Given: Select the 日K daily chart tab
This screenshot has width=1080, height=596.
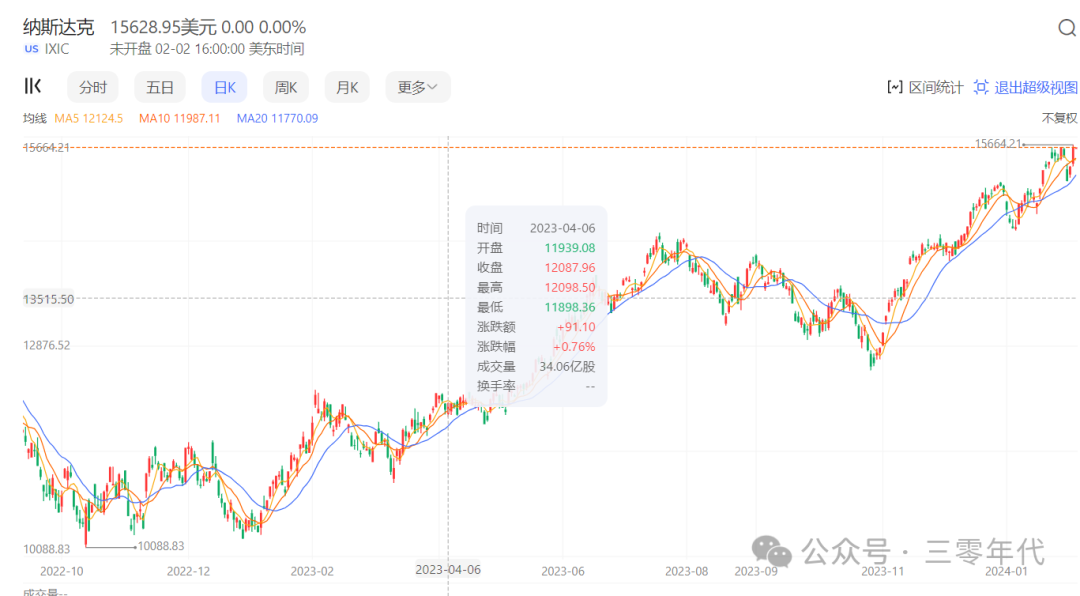Looking at the screenshot, I should [x=225, y=88].
